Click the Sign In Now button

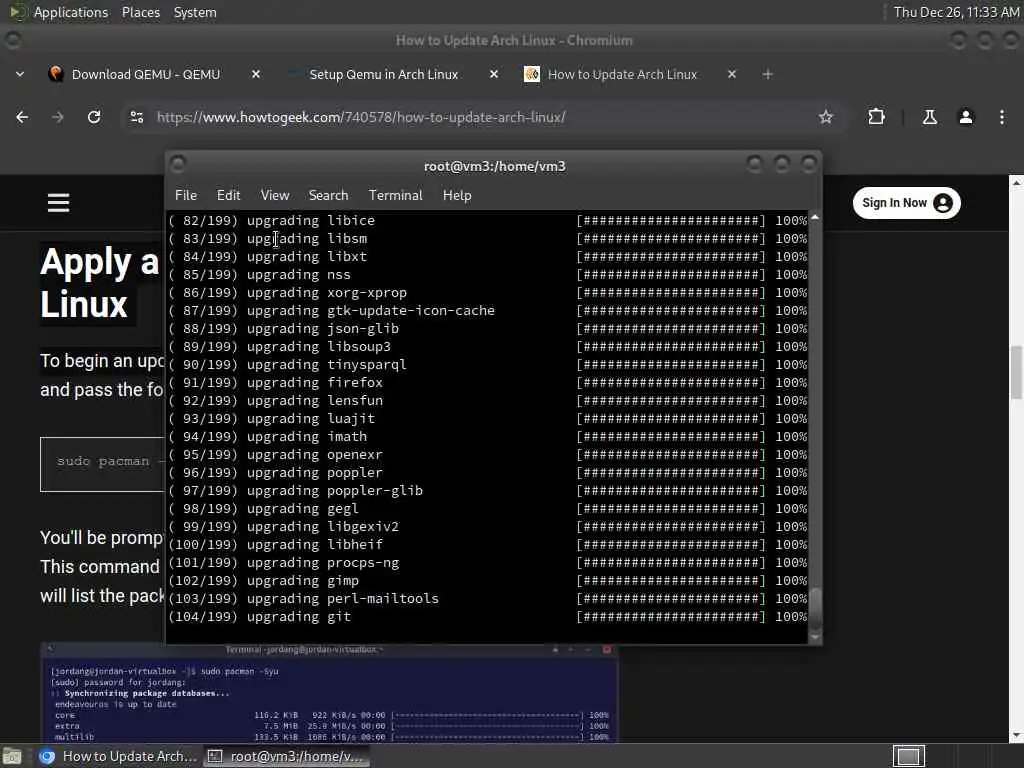point(906,203)
